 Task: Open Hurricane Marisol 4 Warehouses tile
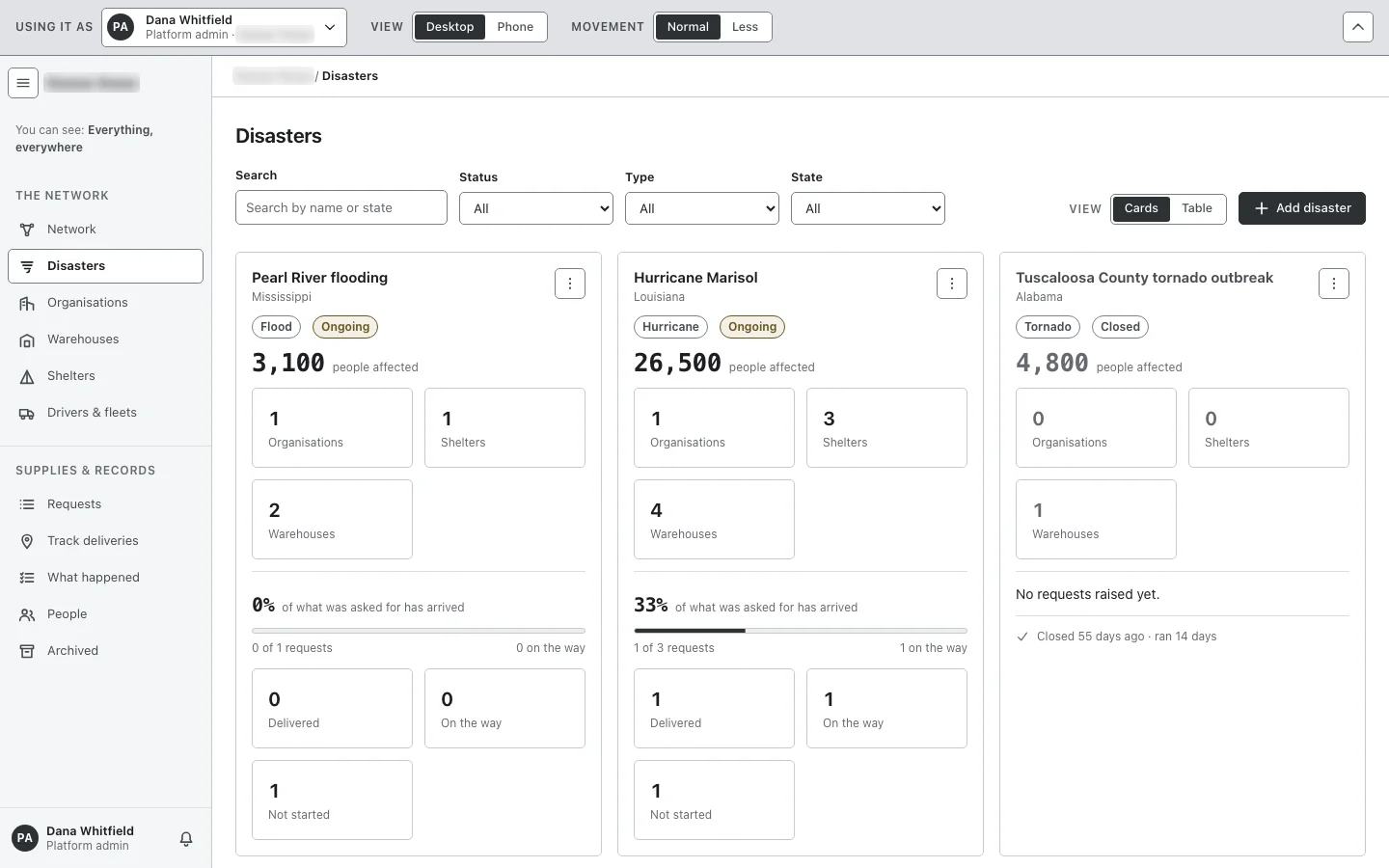click(714, 519)
